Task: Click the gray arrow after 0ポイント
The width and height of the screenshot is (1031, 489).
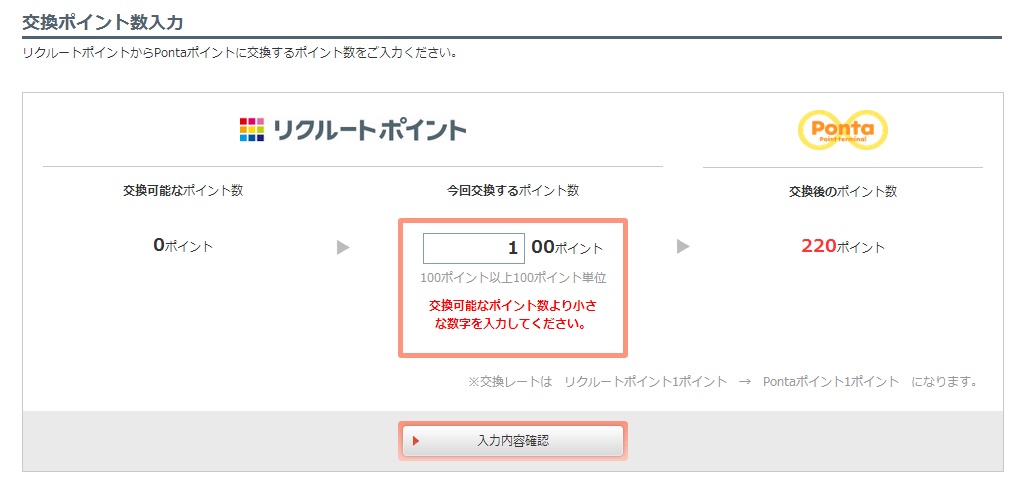Action: [343, 248]
